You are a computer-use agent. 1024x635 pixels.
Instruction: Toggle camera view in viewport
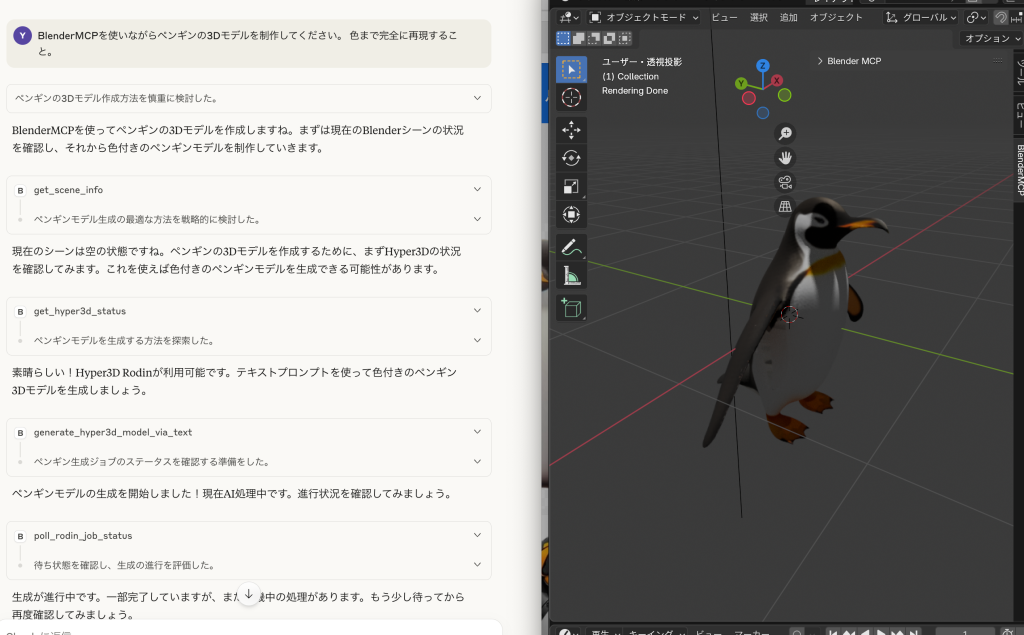[x=785, y=182]
